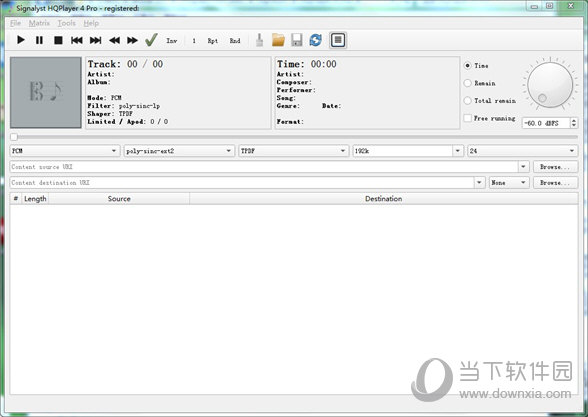588x417 pixels.
Task: Select the Total remain radio button
Action: [x=467, y=100]
